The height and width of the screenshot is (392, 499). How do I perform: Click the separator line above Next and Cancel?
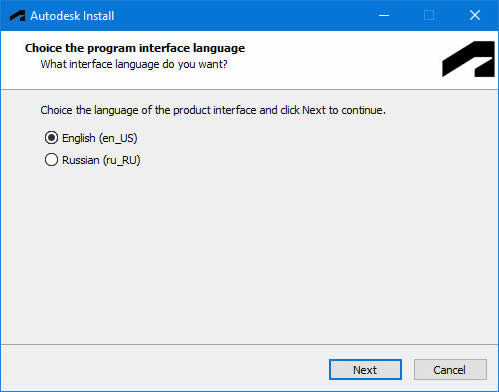[249, 344]
